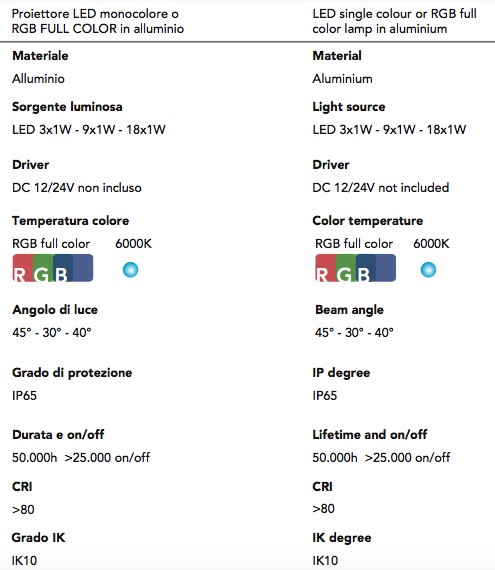Click the >80 value under Italian CRI
This screenshot has height=570, width=495.
pos(23,510)
